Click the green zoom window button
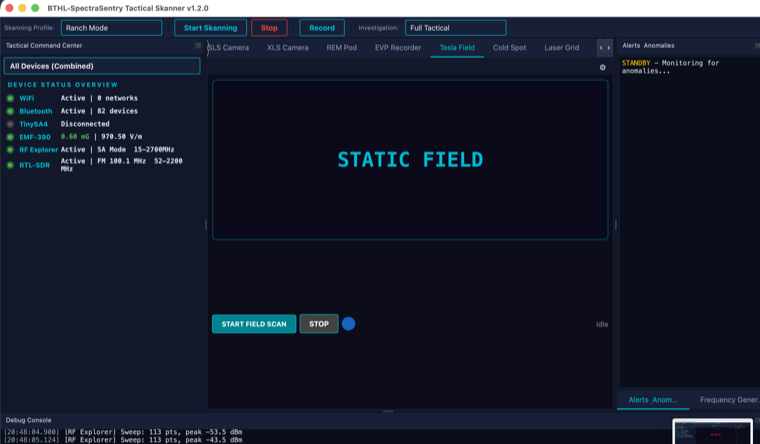Image resolution: width=760 pixels, height=444 pixels. pyautogui.click(x=35, y=8)
